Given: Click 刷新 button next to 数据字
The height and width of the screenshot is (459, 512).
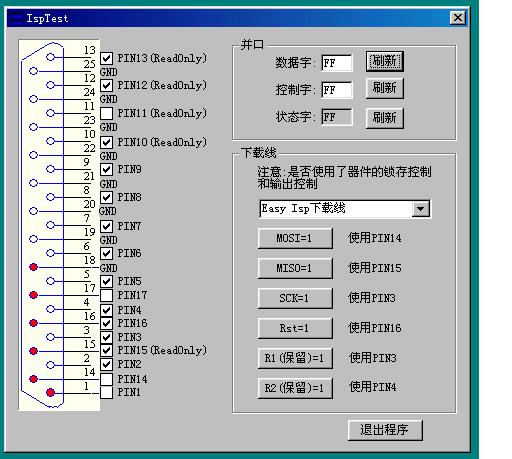Looking at the screenshot, I should pos(385,61).
